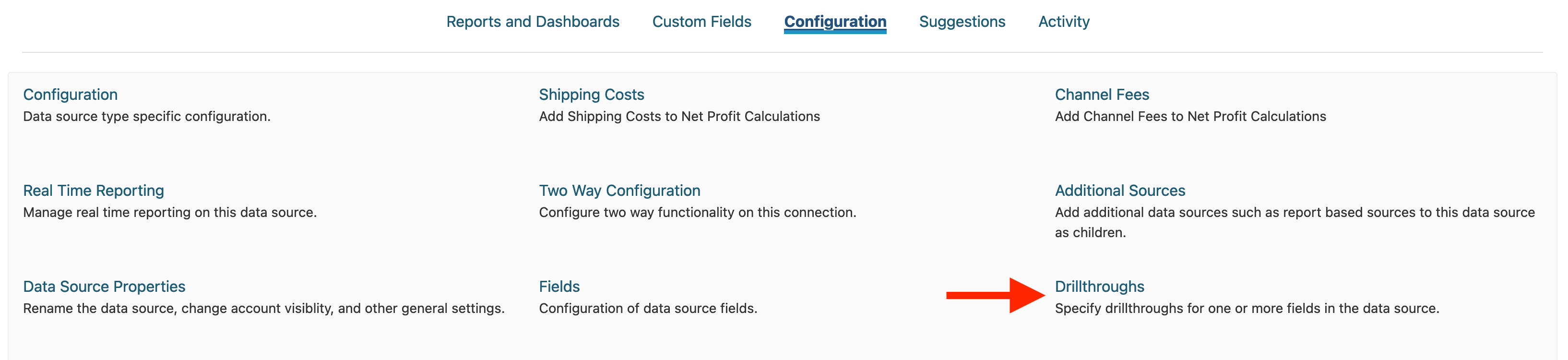Switch to the Suggestions tab
The height and width of the screenshot is (360, 1568).
point(962,21)
